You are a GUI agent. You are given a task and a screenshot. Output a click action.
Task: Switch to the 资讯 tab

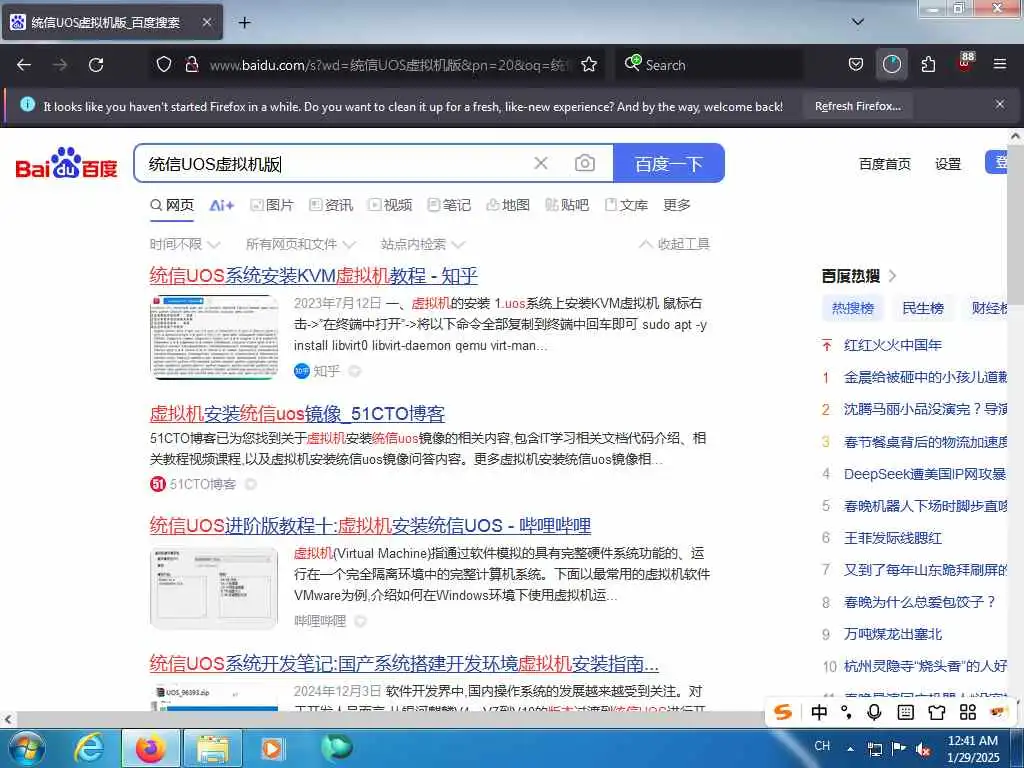[x=331, y=205]
